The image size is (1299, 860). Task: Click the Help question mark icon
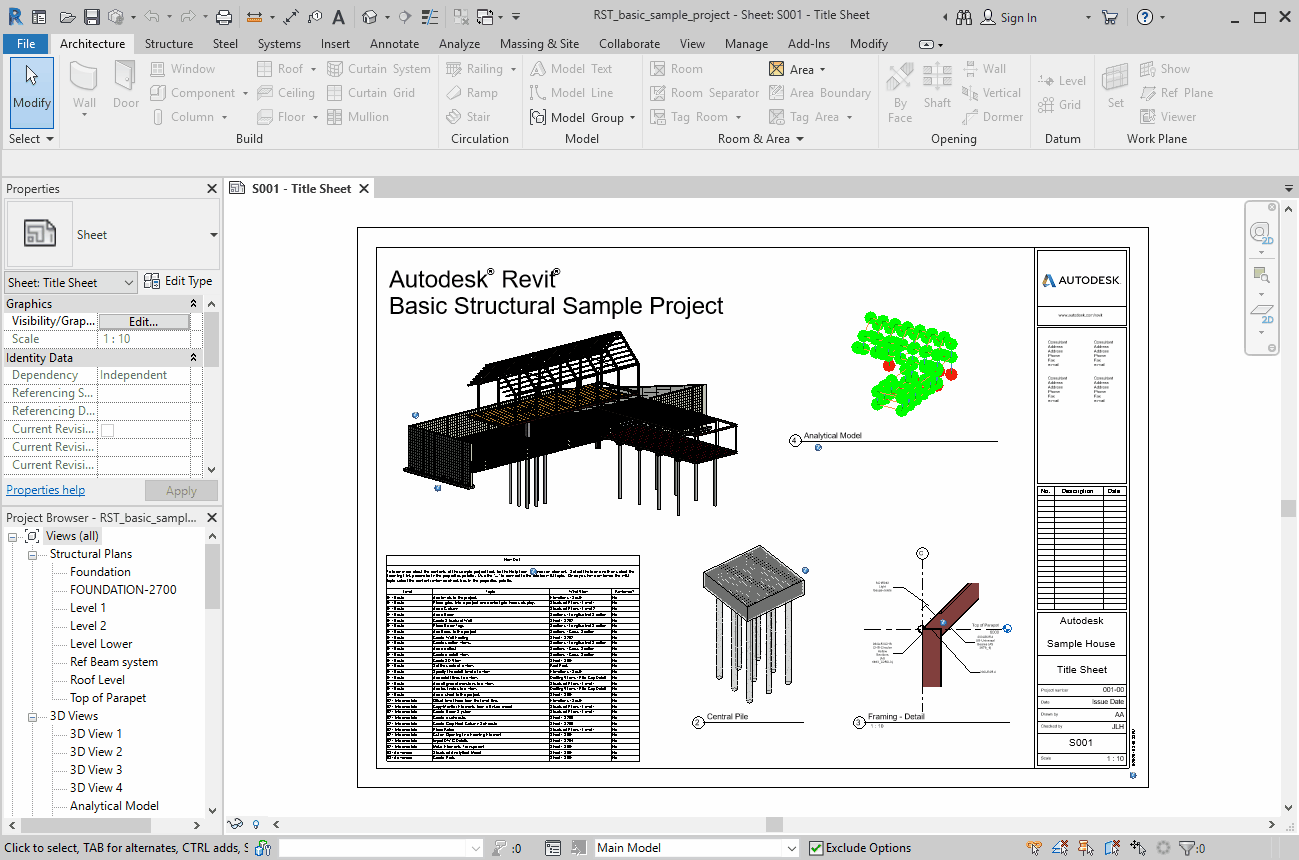tap(1145, 17)
